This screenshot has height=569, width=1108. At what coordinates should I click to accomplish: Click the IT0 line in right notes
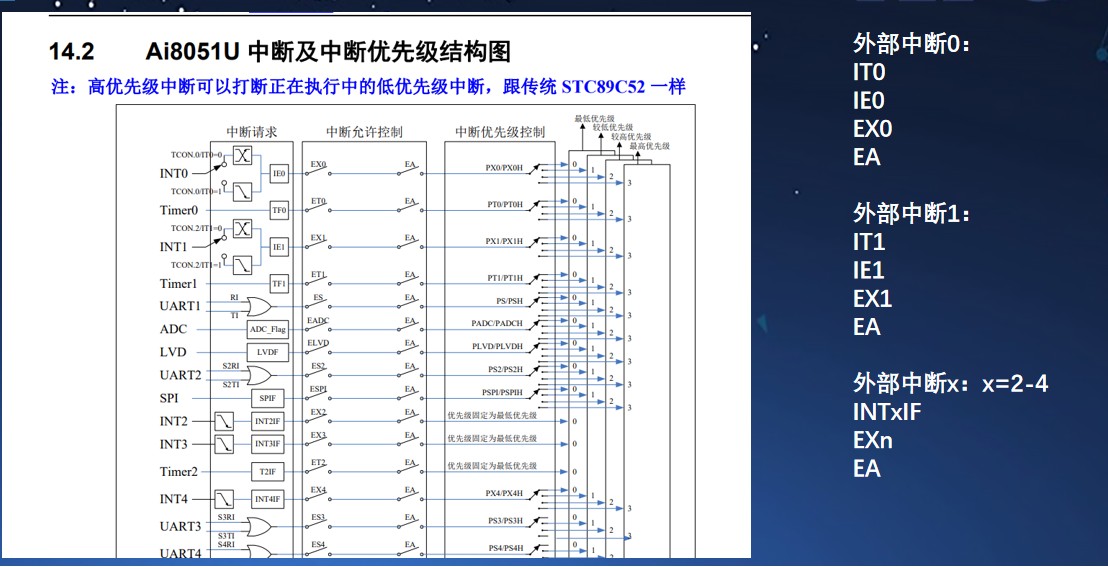[x=869, y=73]
